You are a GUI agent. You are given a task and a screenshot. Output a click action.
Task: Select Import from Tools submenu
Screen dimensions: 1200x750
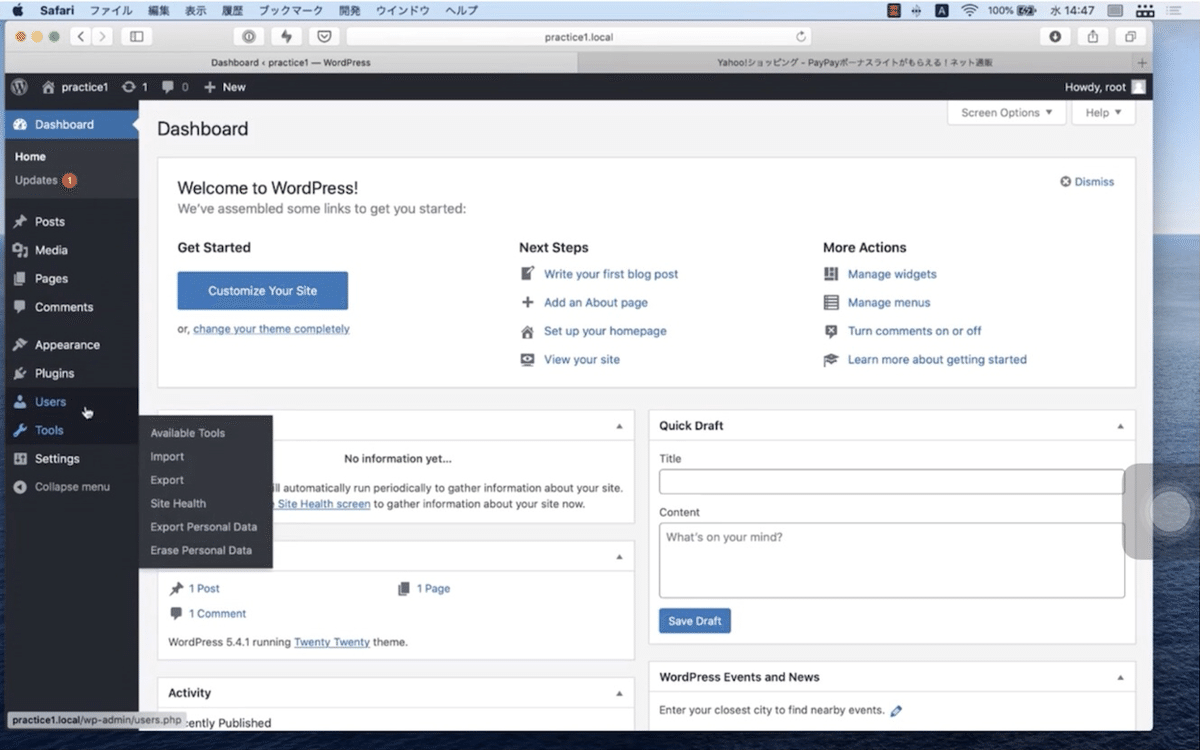[167, 457]
